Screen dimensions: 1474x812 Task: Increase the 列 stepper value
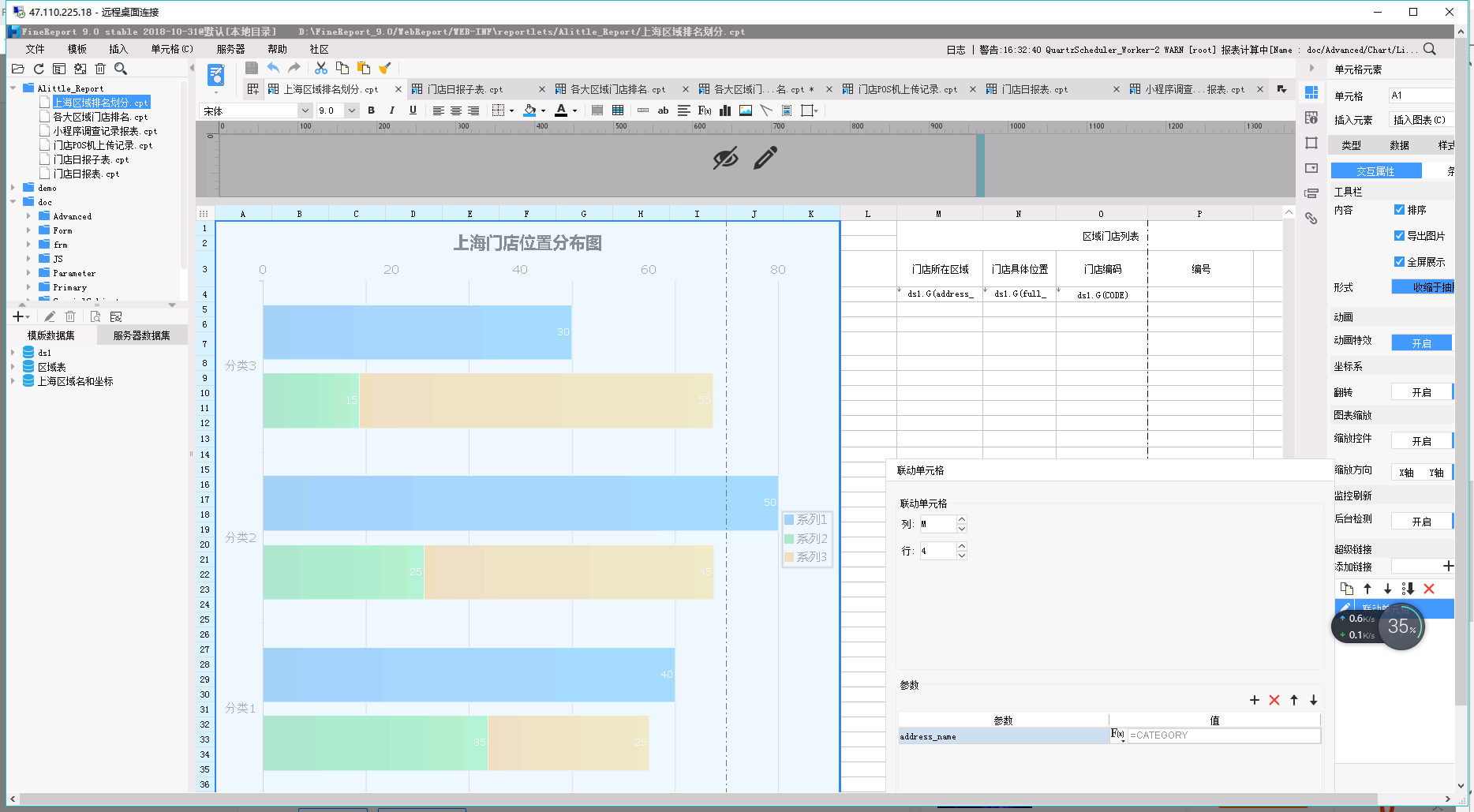coord(961,519)
